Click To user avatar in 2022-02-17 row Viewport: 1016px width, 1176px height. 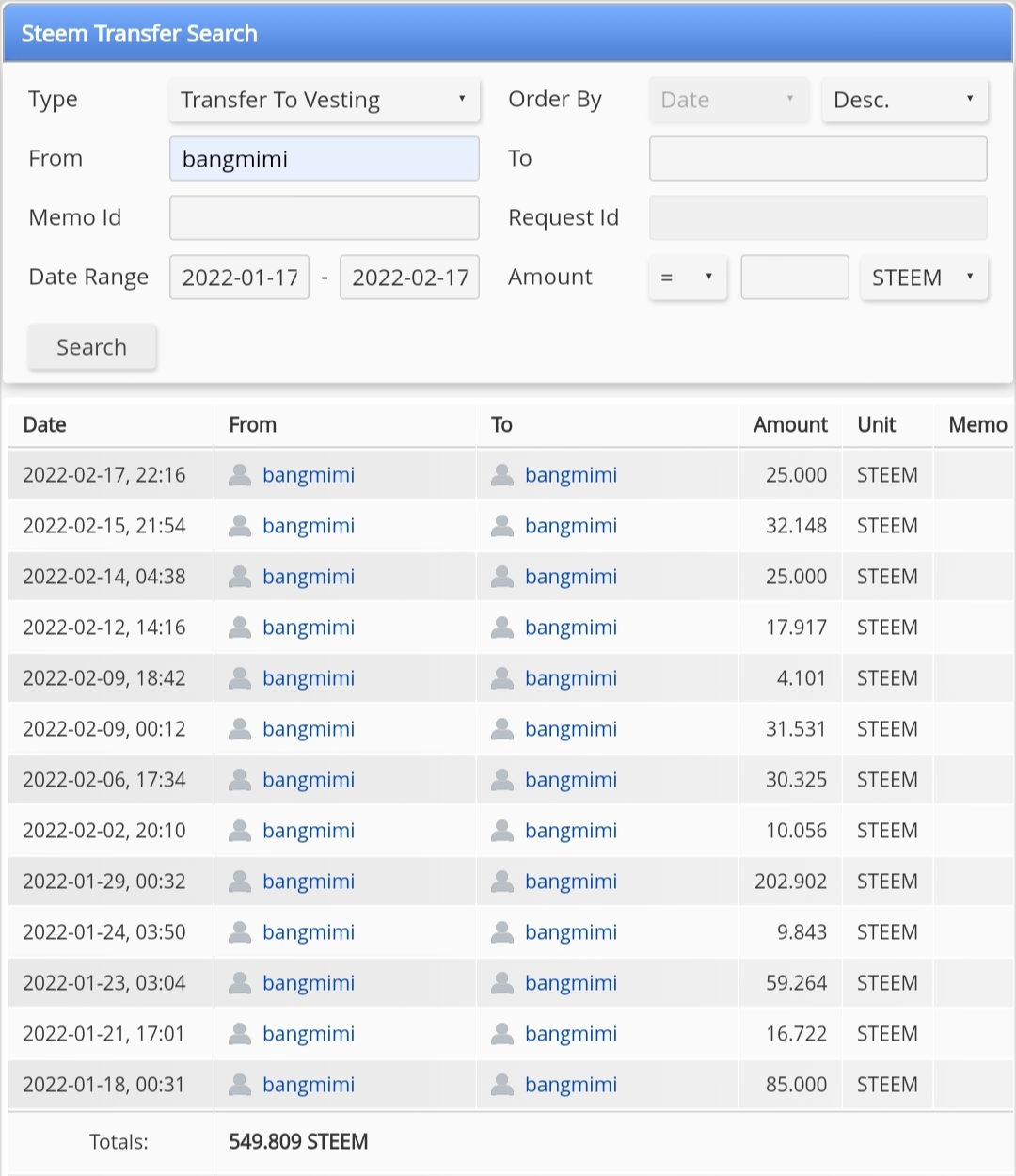coord(502,475)
